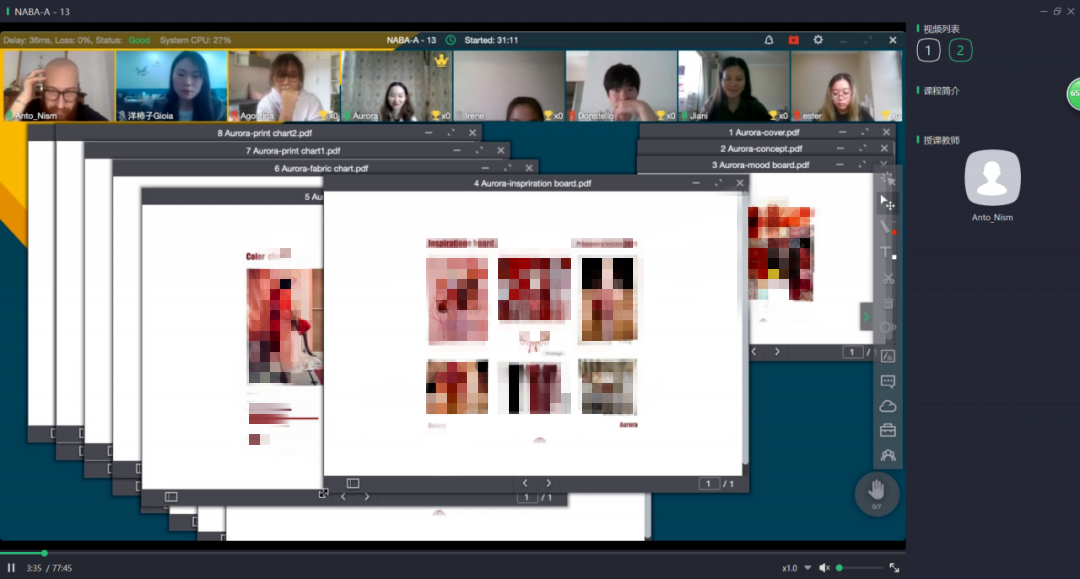
Task: Go to next page in mood board window
Action: [x=777, y=352]
